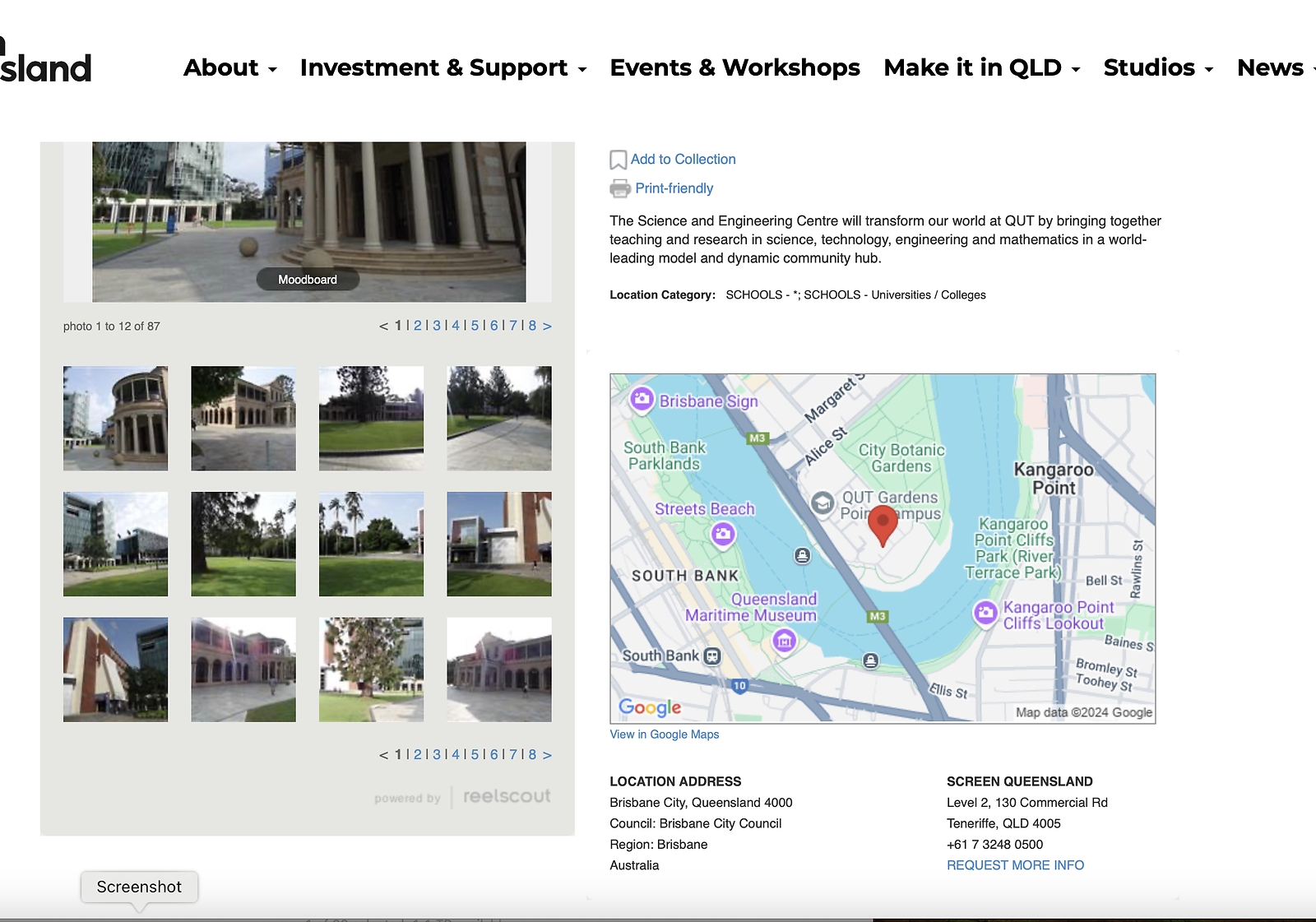Expand the Studios dropdown menu
Screen dimensions: 1316x922
tap(1159, 67)
